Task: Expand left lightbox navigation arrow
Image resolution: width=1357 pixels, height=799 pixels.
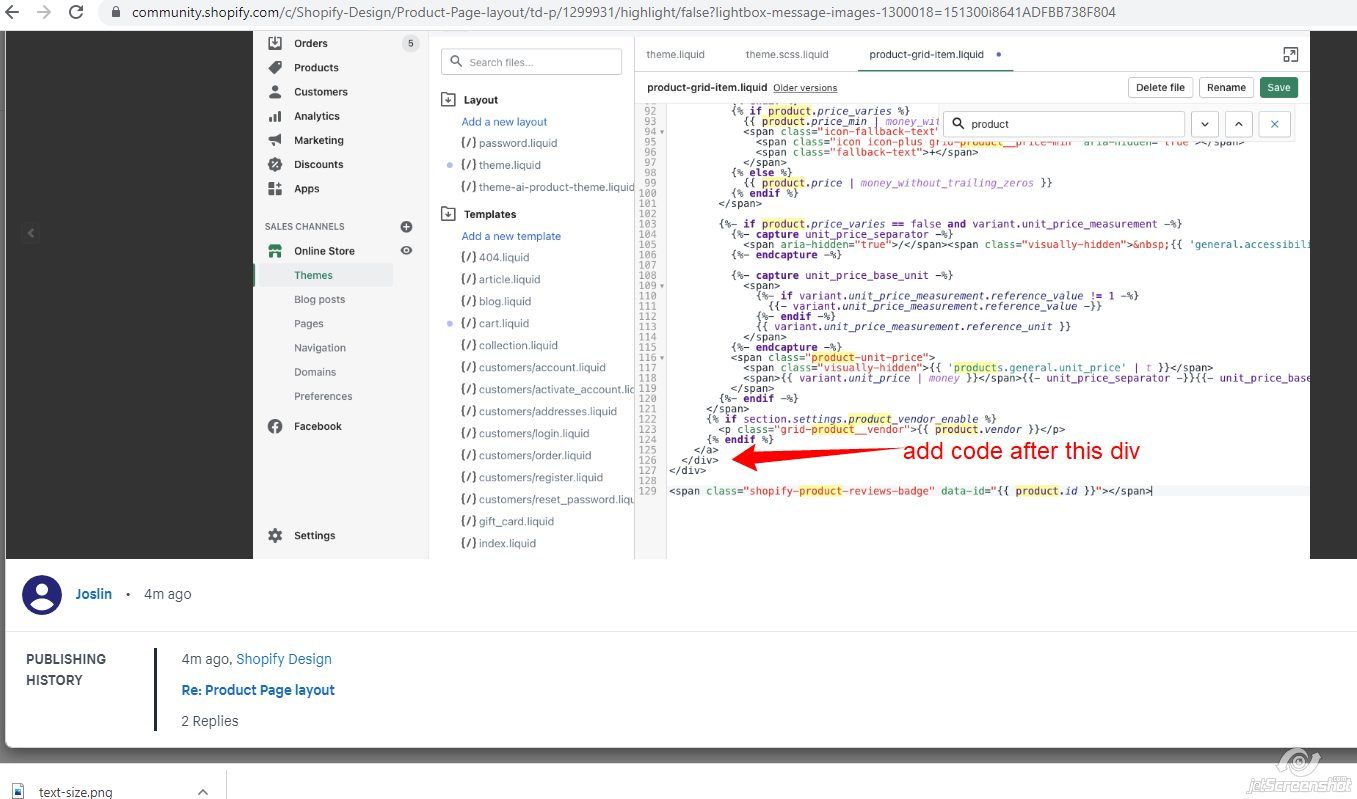Action: point(30,233)
